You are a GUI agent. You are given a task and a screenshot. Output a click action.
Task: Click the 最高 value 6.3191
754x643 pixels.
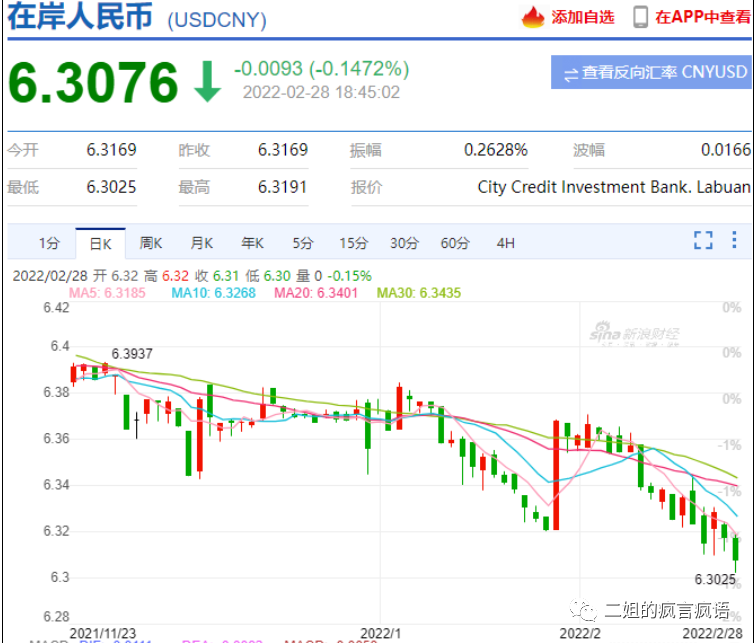coord(282,187)
